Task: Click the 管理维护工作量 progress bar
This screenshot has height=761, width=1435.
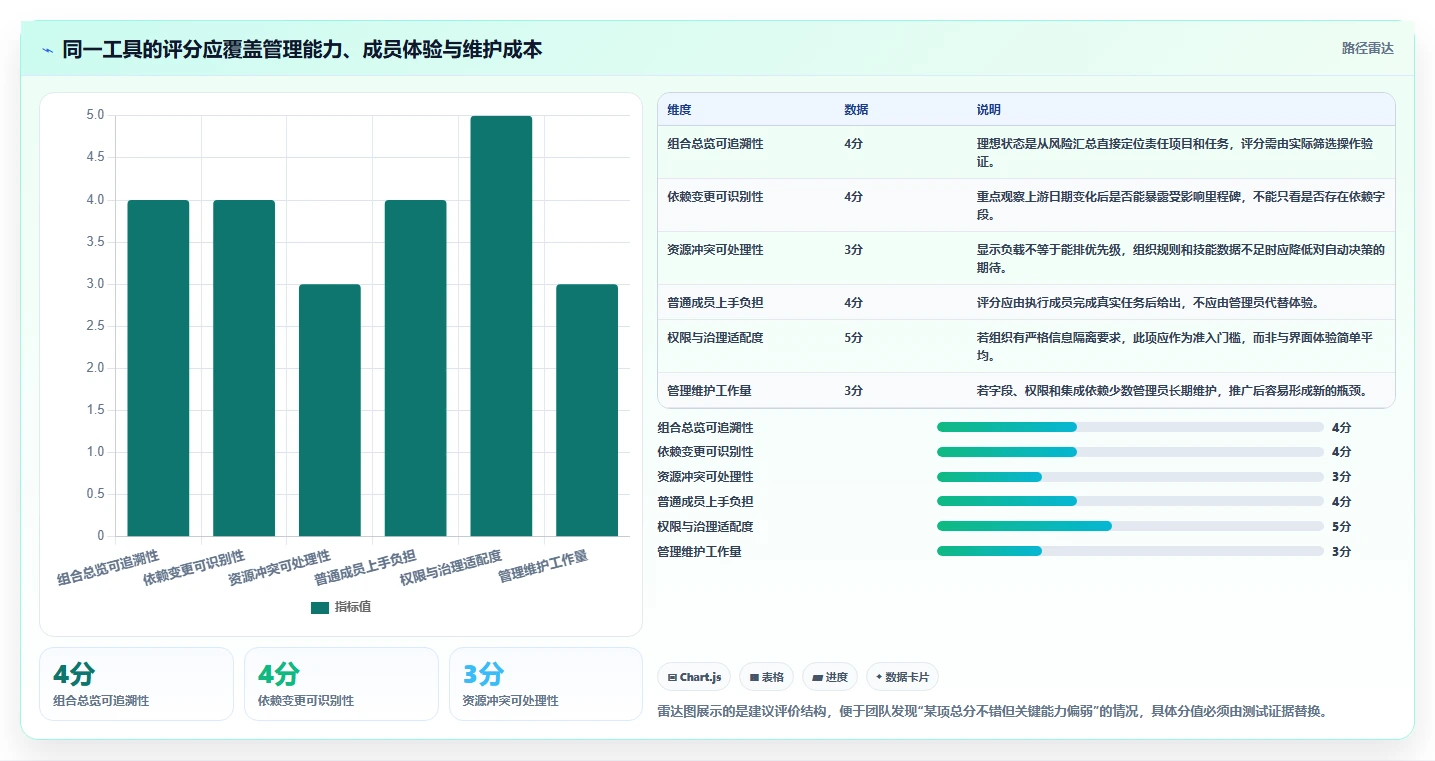Action: 1130,551
